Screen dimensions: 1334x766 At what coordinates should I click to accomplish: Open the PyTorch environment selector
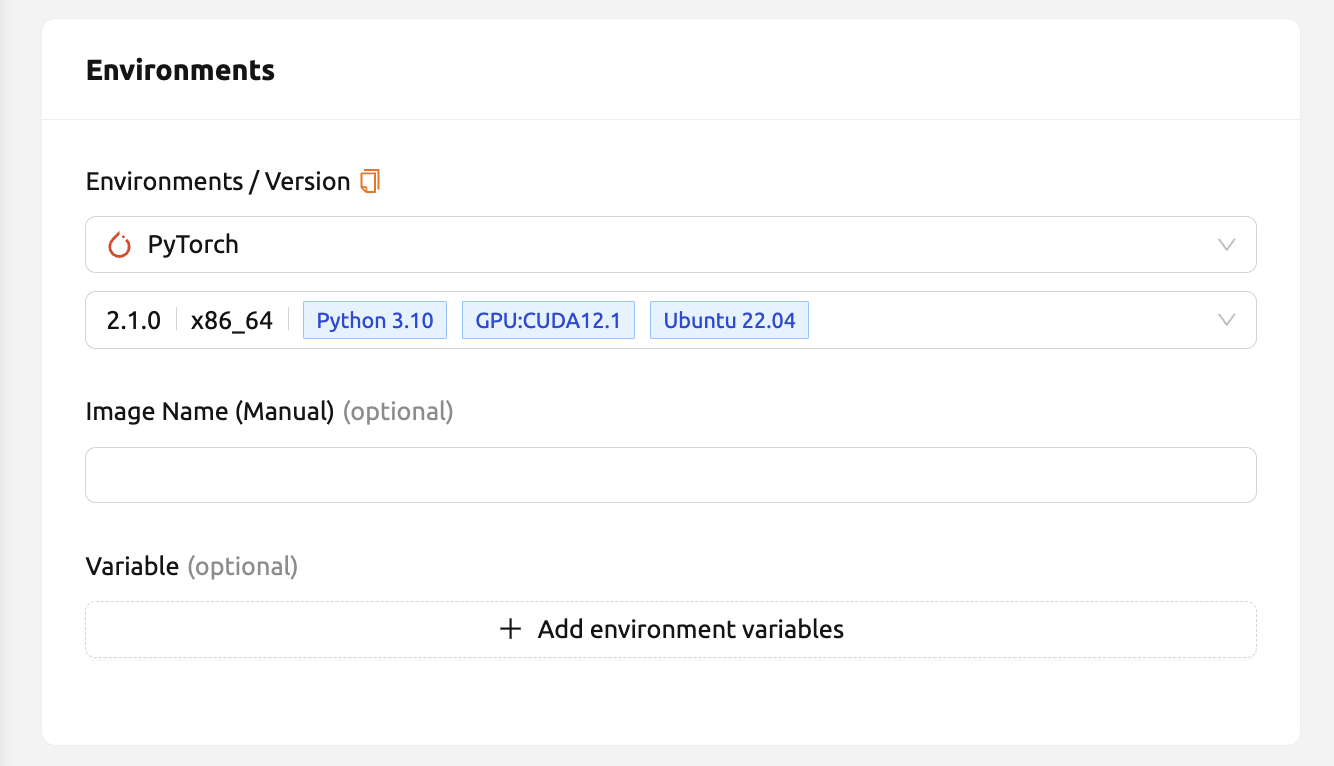[671, 245]
